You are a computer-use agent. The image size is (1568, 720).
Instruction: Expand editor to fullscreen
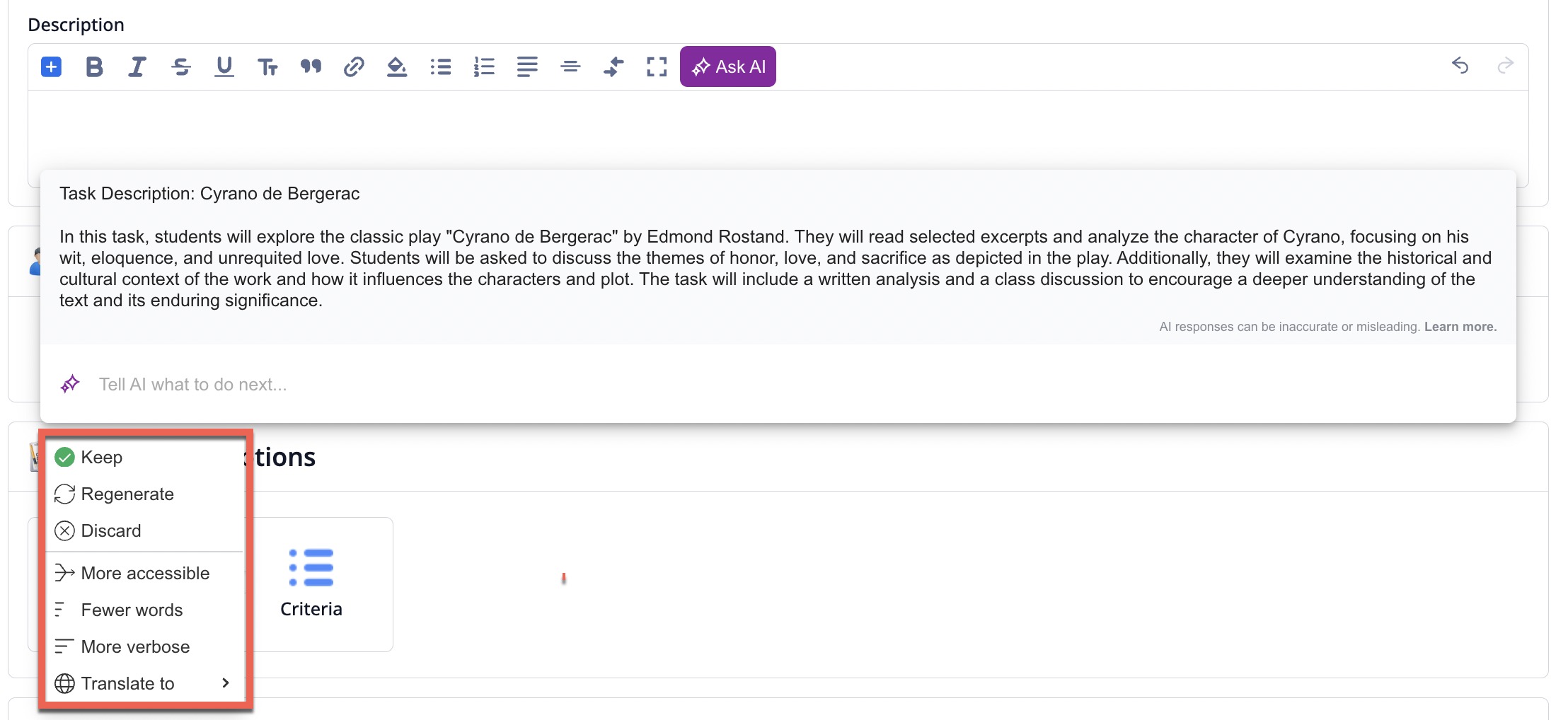click(657, 66)
